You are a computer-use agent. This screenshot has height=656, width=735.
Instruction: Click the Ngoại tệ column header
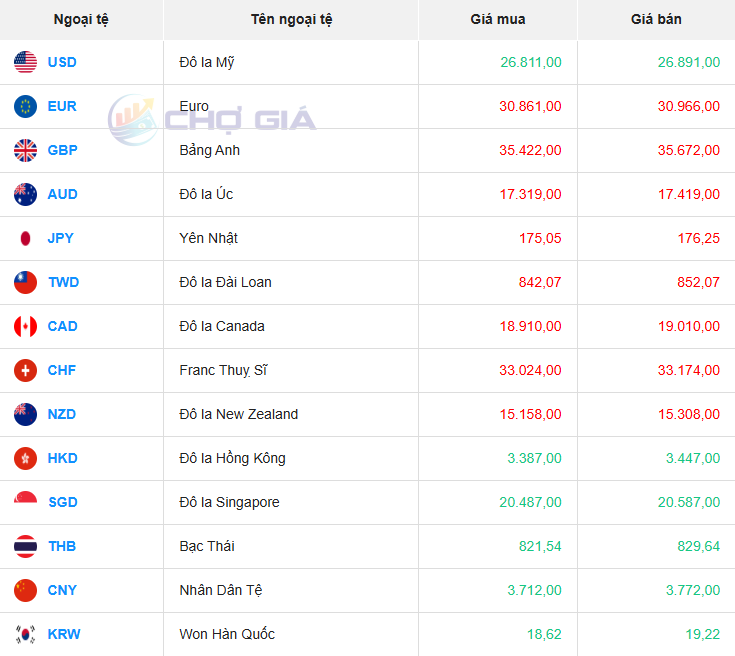coord(81,19)
